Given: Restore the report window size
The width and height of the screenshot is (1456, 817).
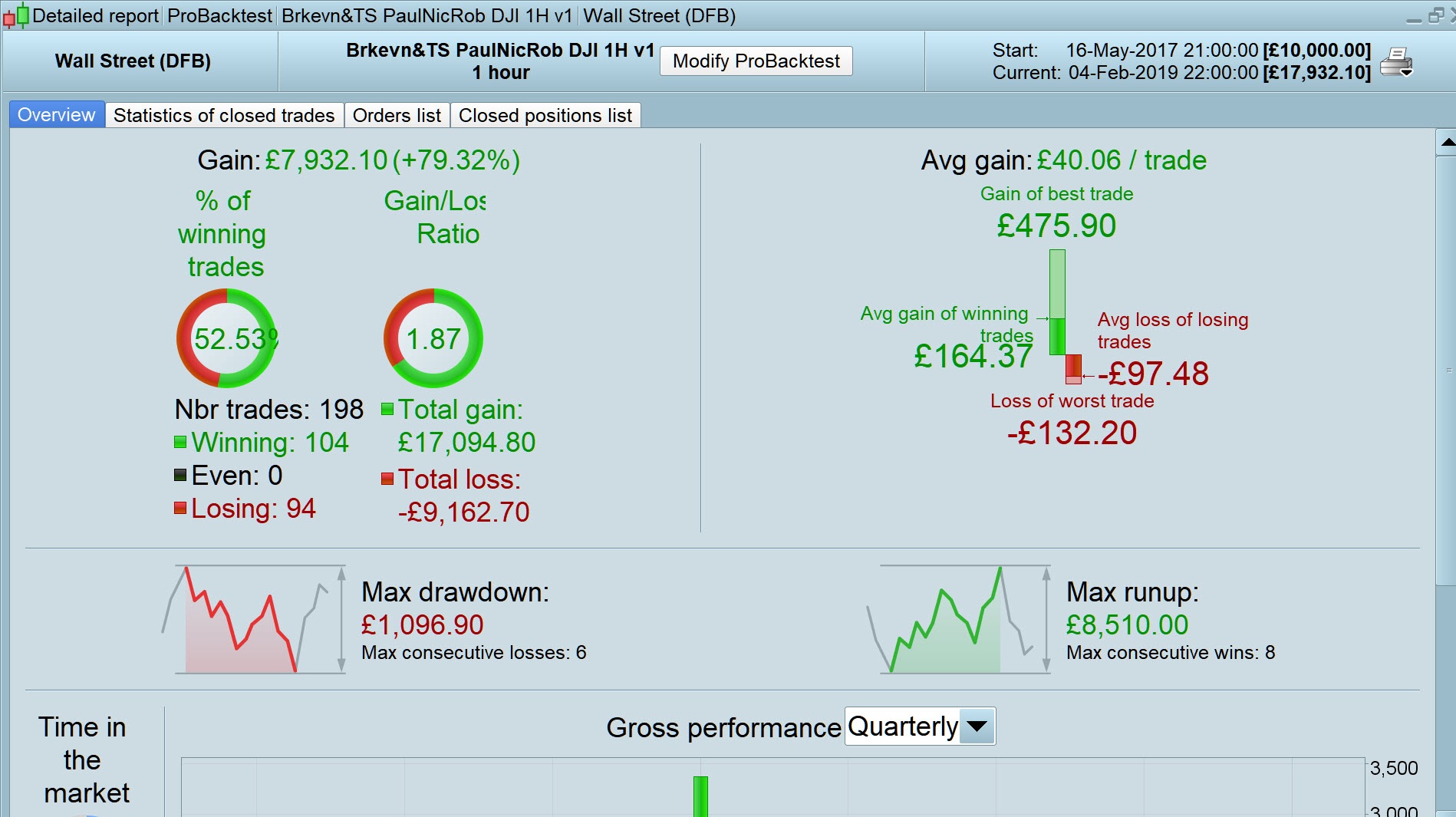Looking at the screenshot, I should (x=1435, y=15).
